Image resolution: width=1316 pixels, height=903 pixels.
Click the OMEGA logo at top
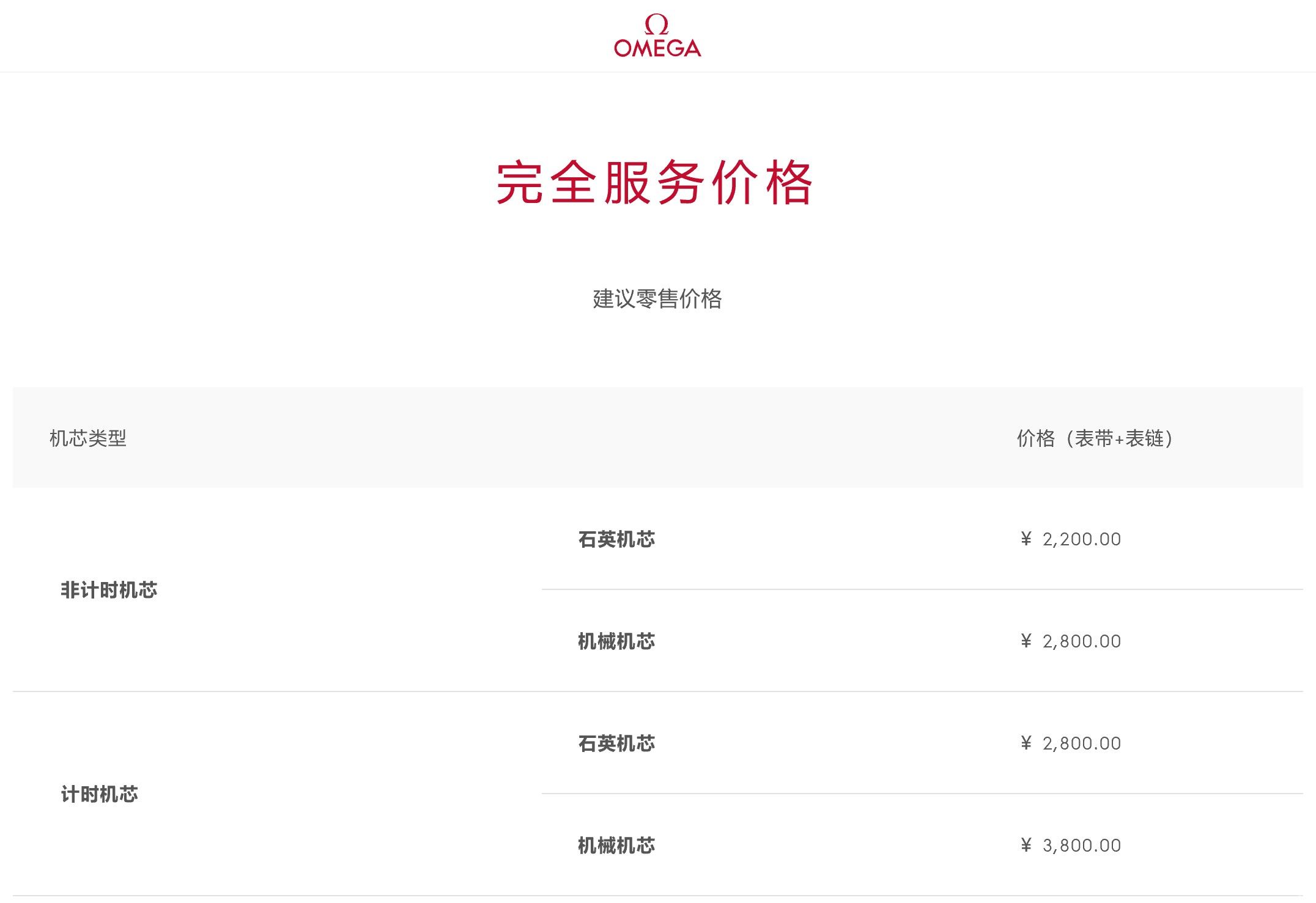point(657,36)
